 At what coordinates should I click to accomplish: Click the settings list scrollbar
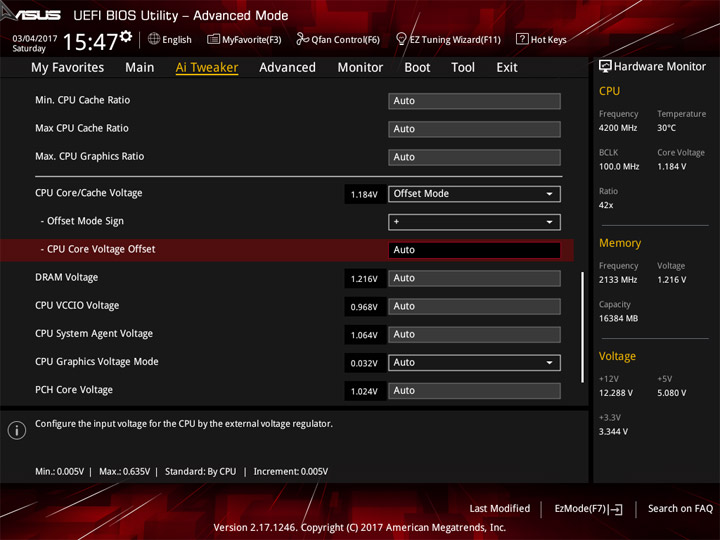(582, 327)
